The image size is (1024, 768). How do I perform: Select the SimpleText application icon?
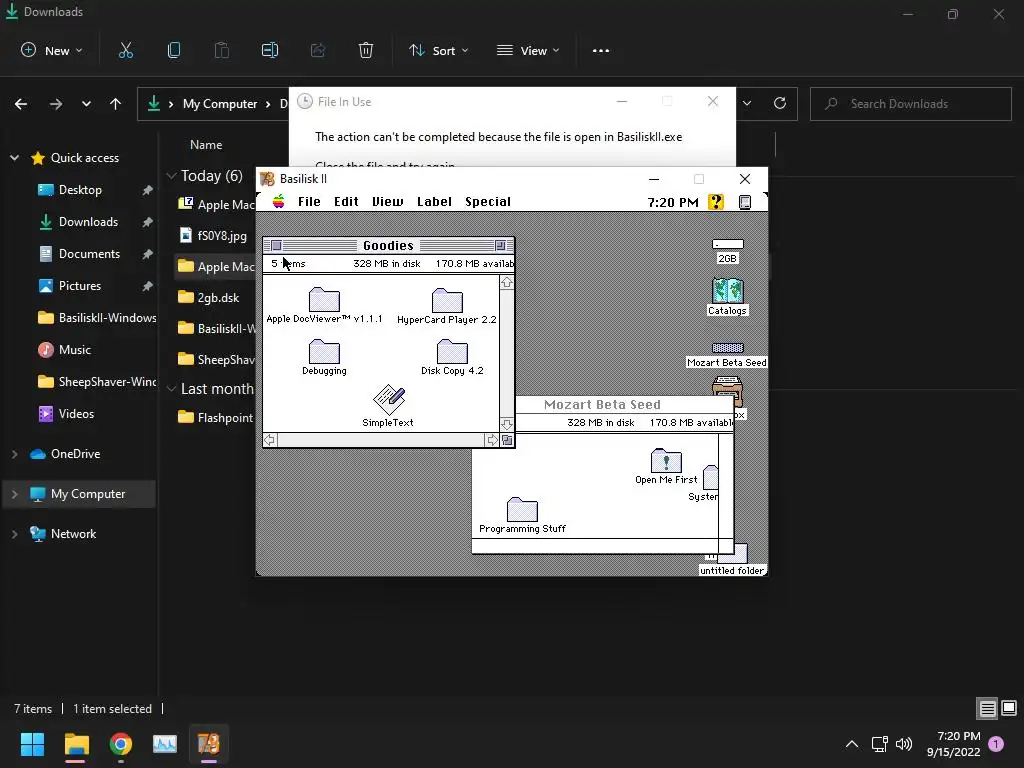click(x=389, y=406)
